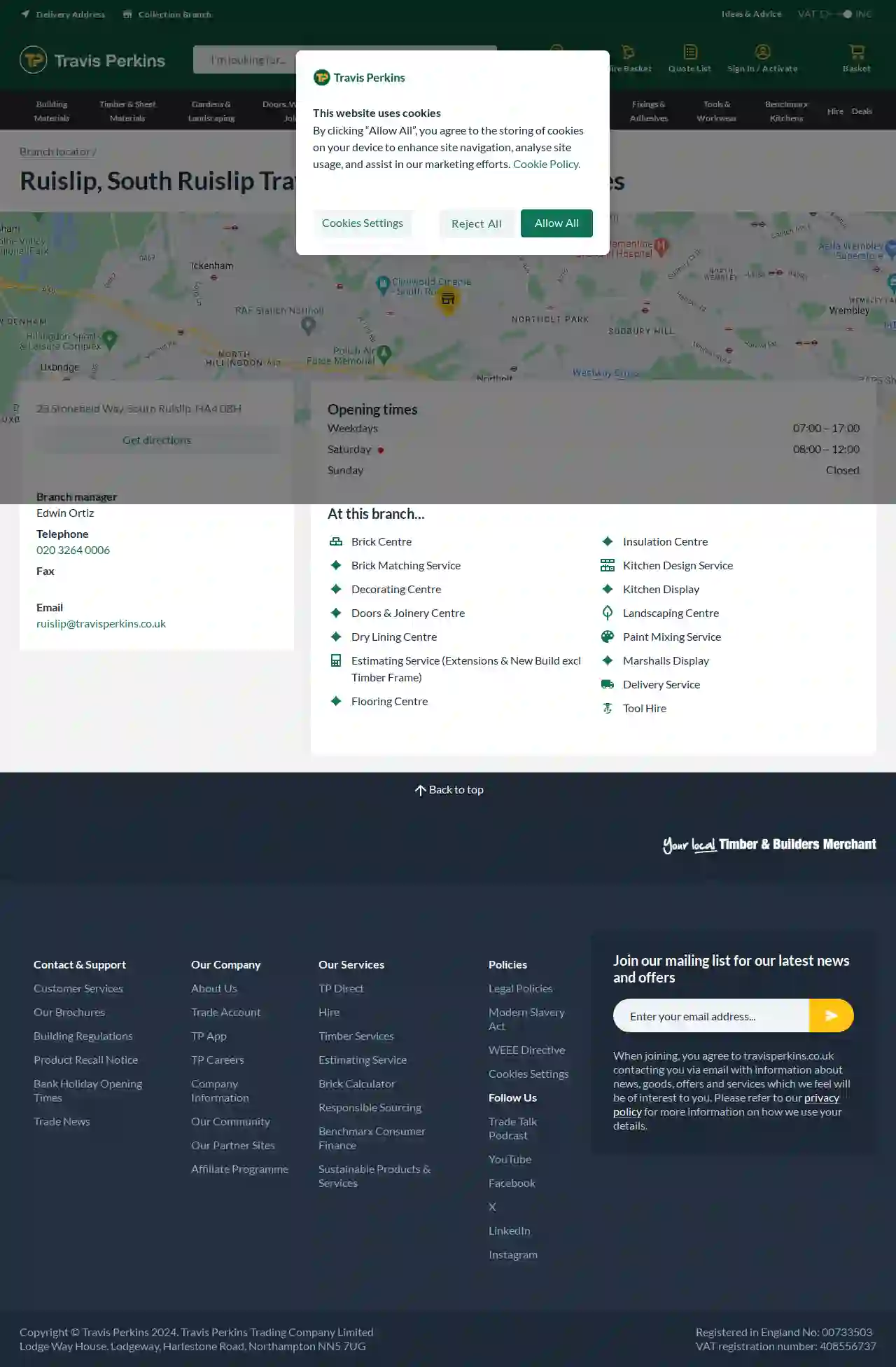Open the X social footer link
896x1367 pixels.
(x=492, y=1207)
